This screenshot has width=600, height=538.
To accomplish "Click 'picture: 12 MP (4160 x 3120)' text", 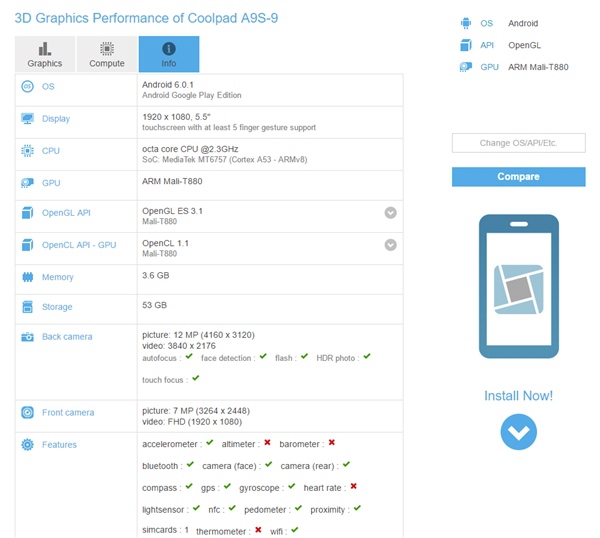I will coord(198,335).
